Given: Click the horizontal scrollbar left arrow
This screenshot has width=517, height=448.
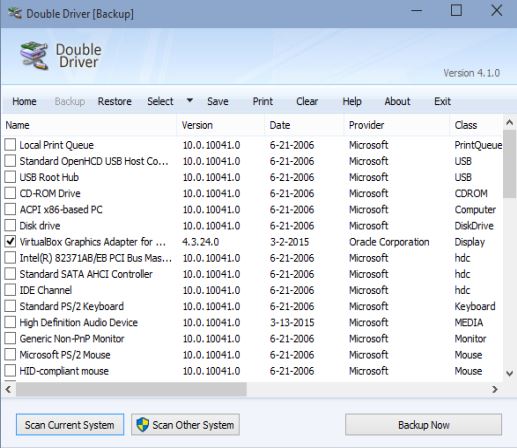Looking at the screenshot, I should (9, 389).
